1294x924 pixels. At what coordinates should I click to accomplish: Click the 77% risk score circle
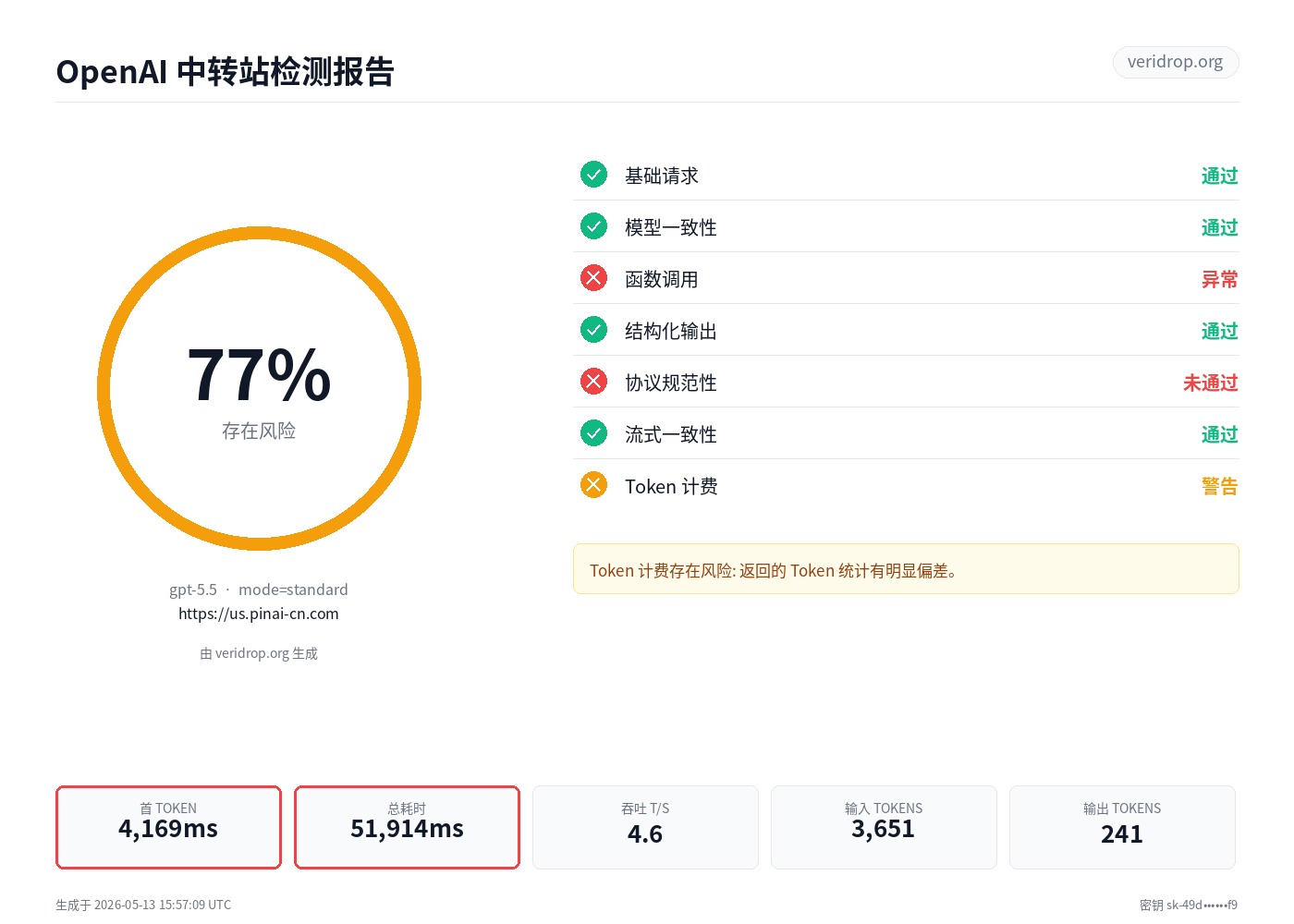[259, 388]
